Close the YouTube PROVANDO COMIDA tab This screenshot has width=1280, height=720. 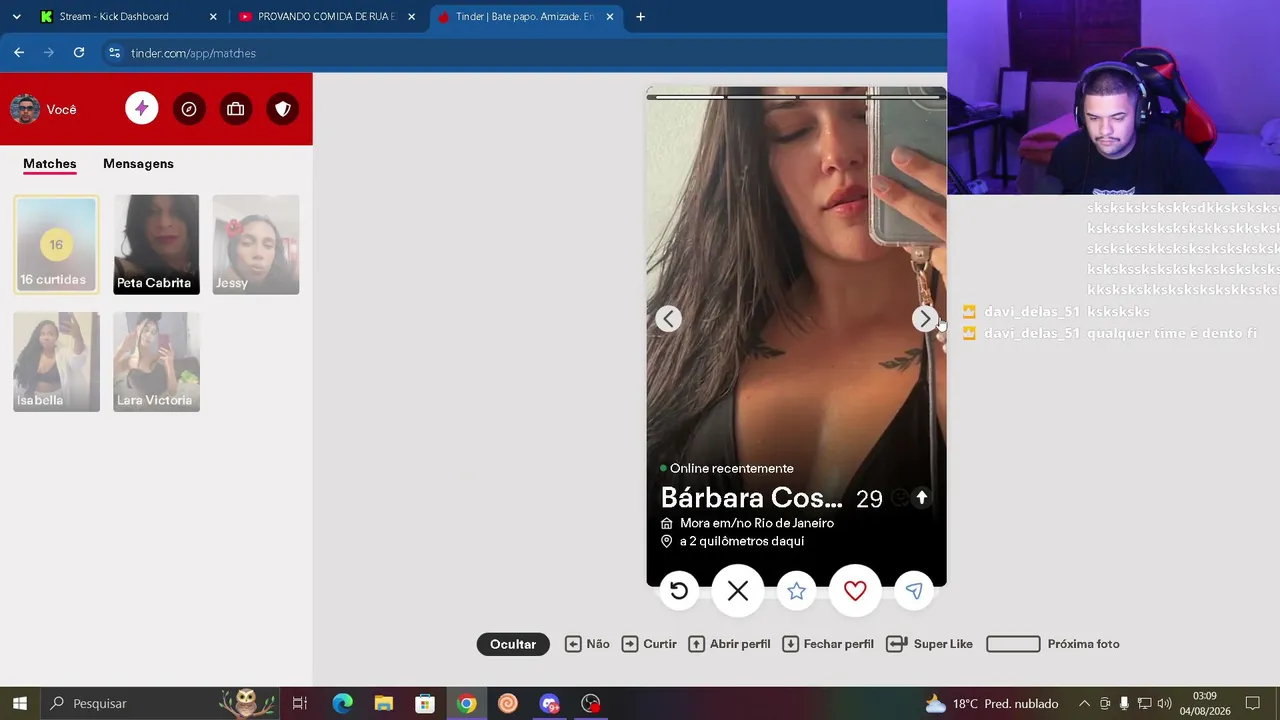[411, 17]
